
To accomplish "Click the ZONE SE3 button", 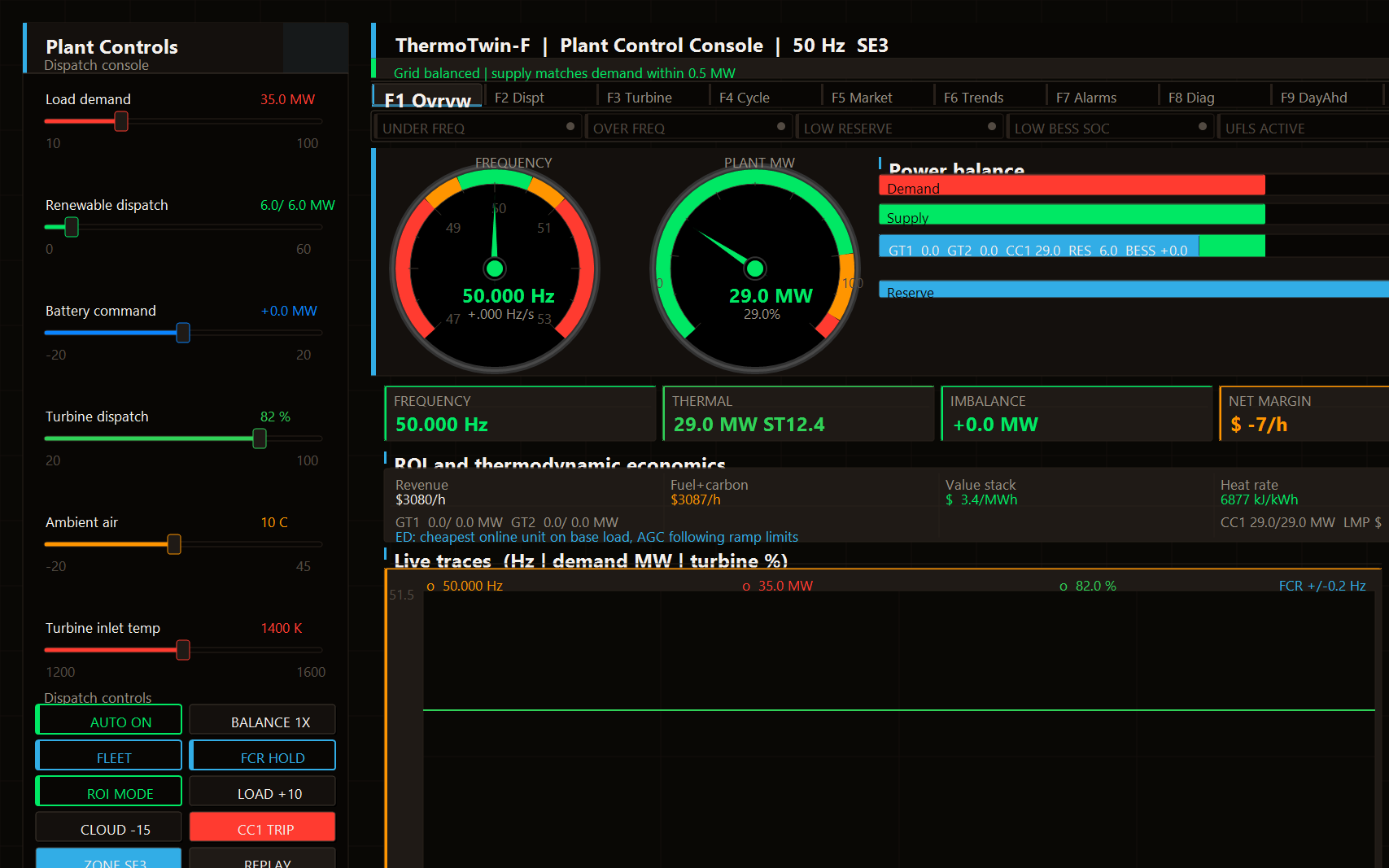I will pos(109,858).
